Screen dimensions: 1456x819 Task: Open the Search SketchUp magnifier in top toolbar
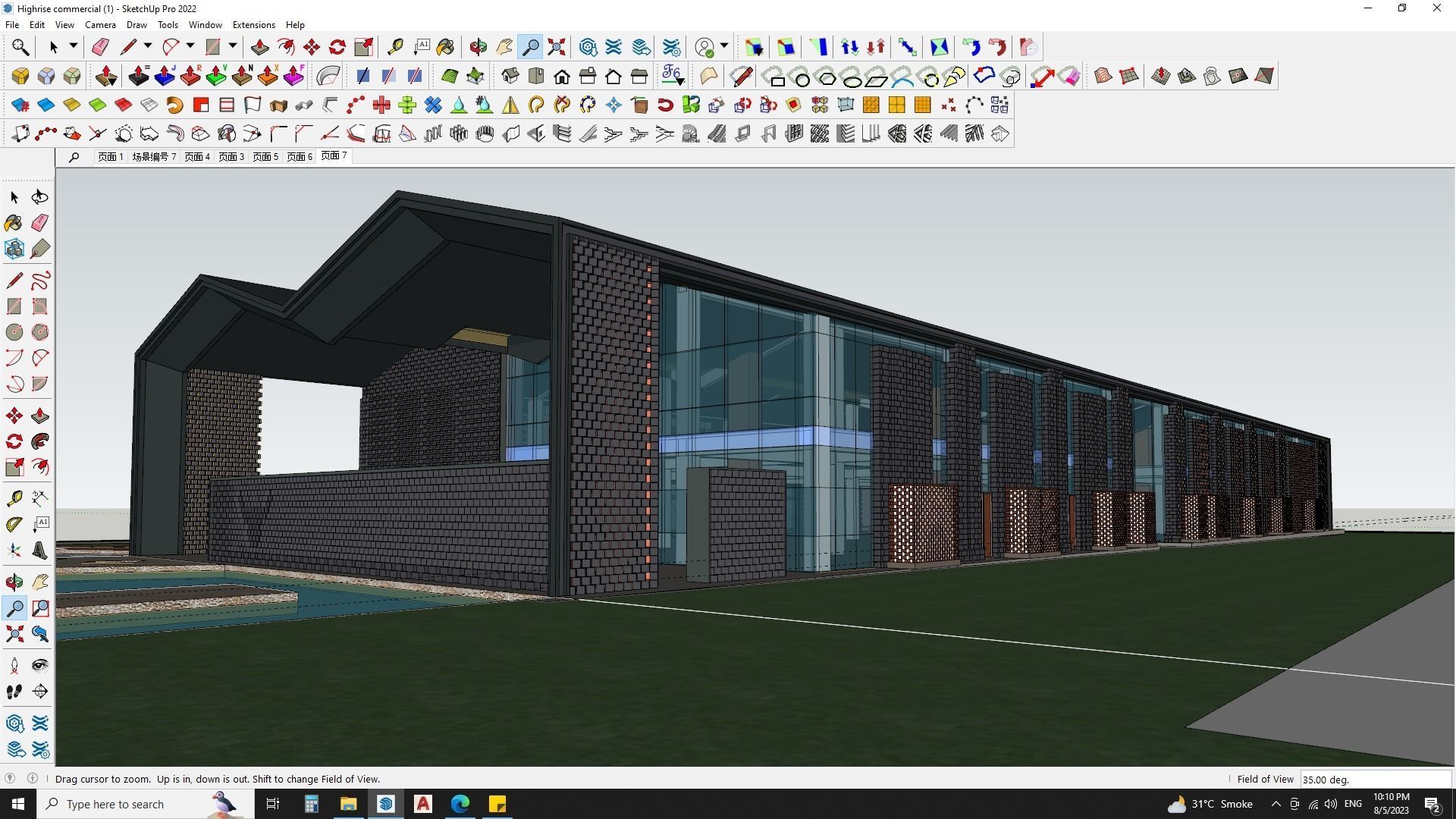click(20, 47)
